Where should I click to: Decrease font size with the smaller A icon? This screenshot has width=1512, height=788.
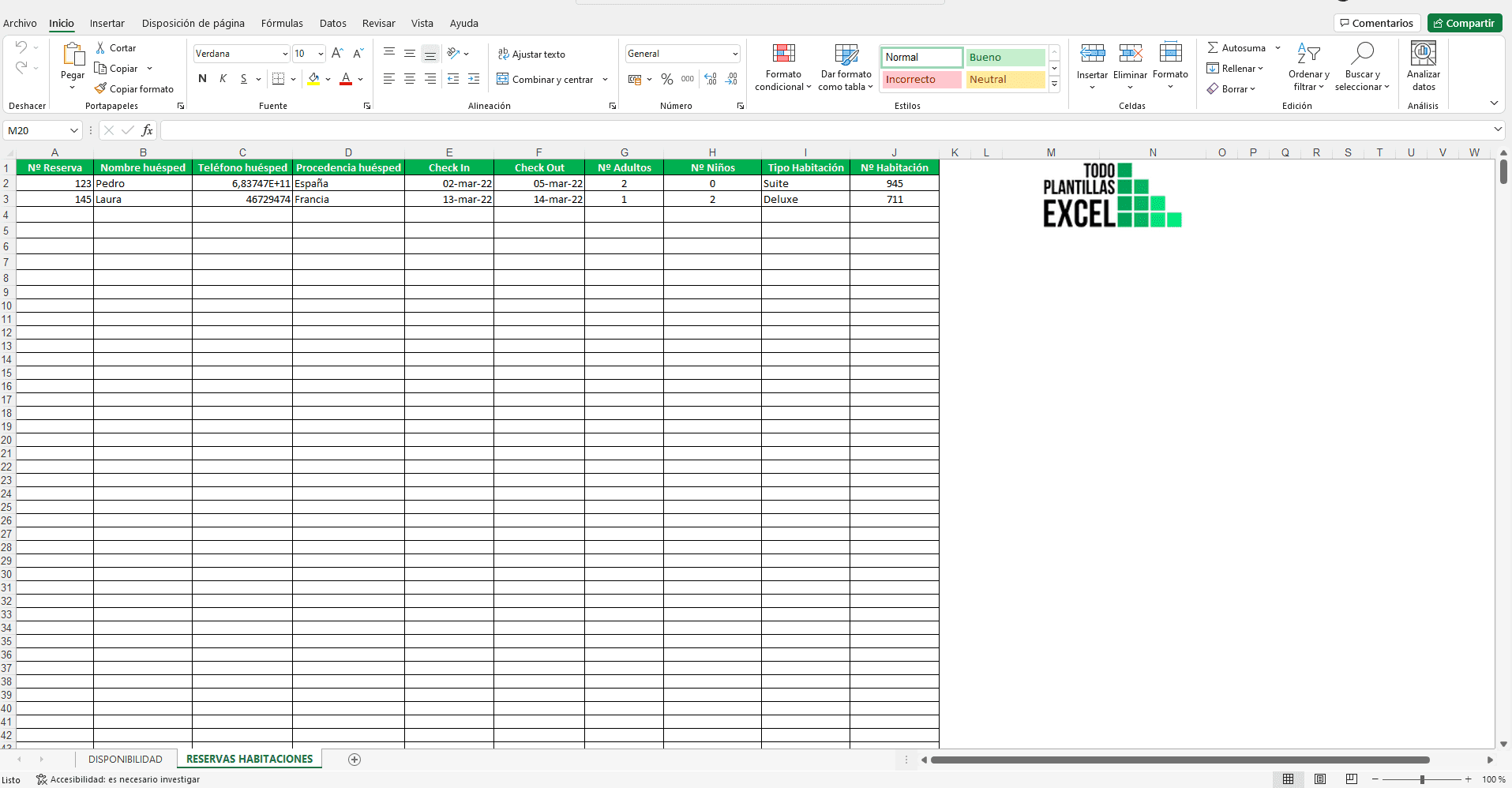tap(358, 54)
